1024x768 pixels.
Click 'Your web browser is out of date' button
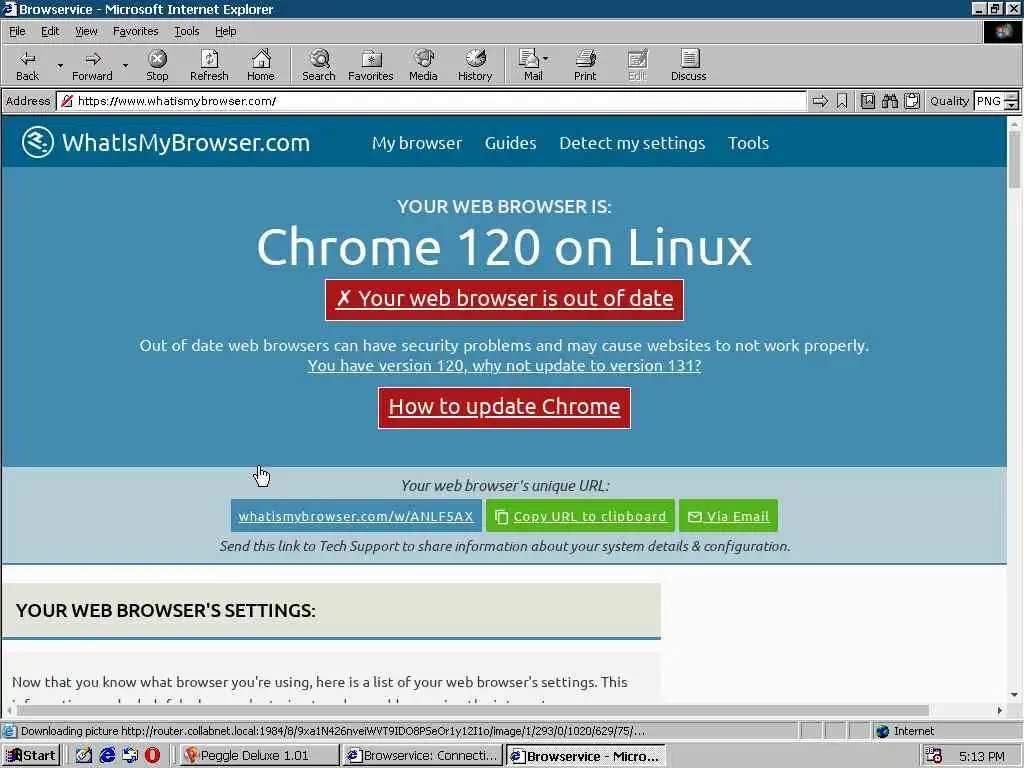tap(504, 300)
